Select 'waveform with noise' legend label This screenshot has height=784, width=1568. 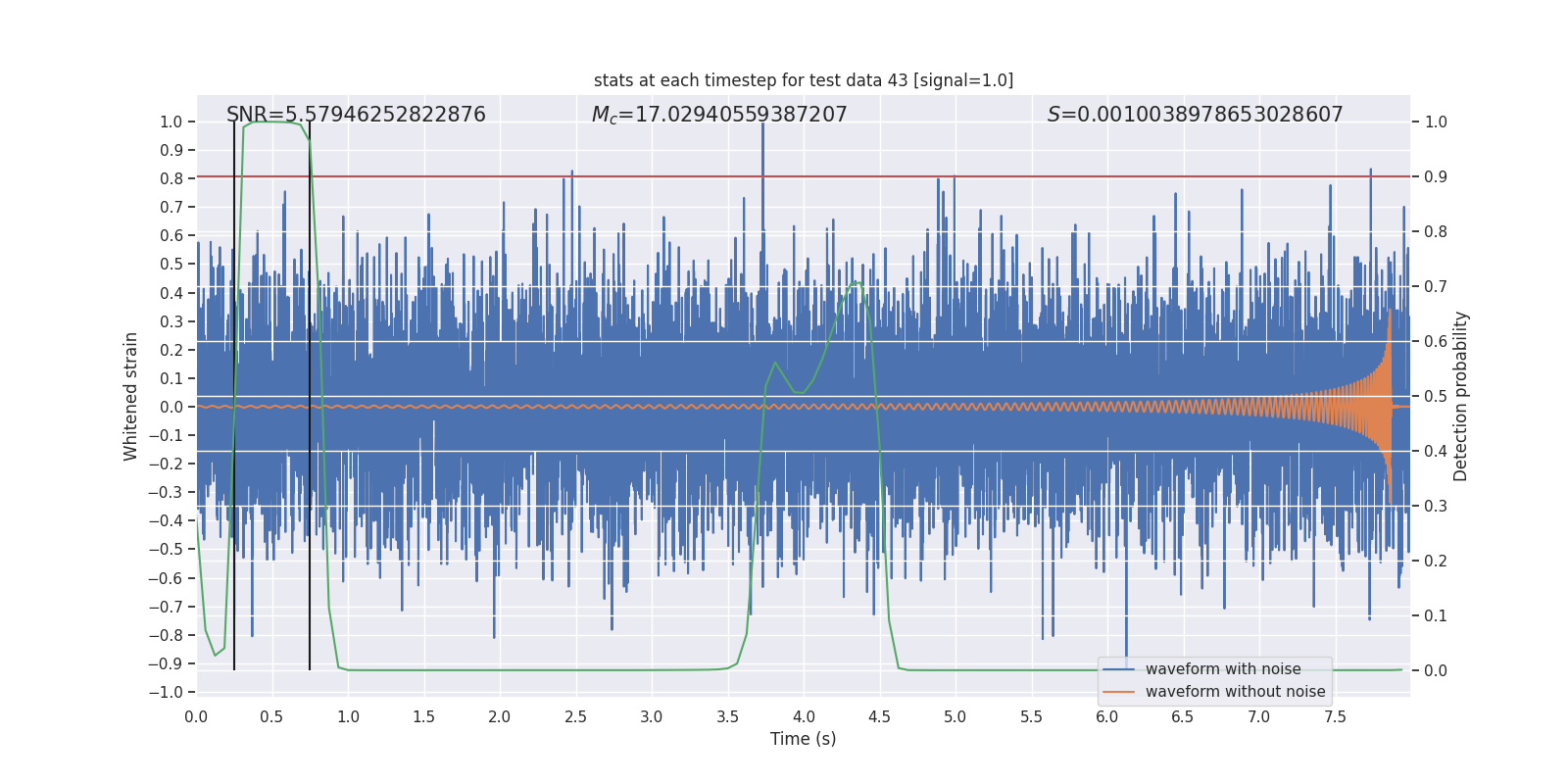point(1223,669)
